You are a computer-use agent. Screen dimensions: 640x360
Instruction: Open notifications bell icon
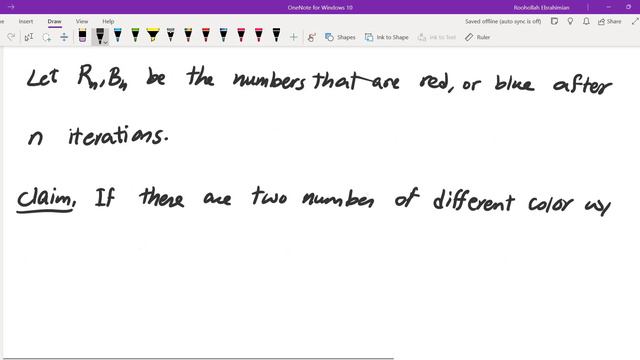(586, 21)
